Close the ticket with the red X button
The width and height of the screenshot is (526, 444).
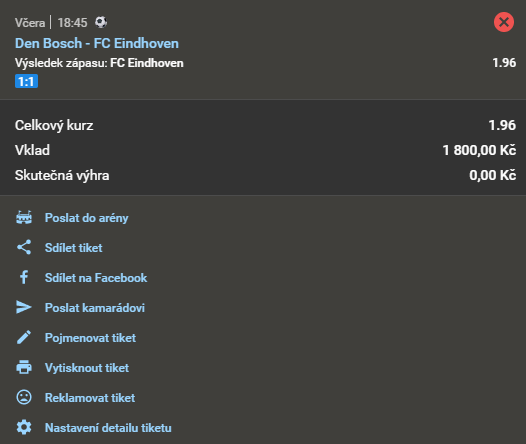tap(504, 22)
